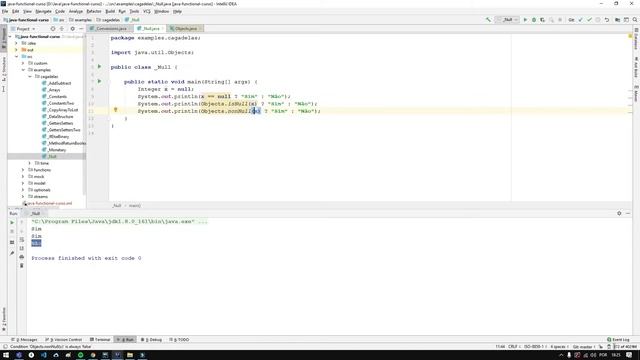Open the Debug tool window

(x=151, y=340)
